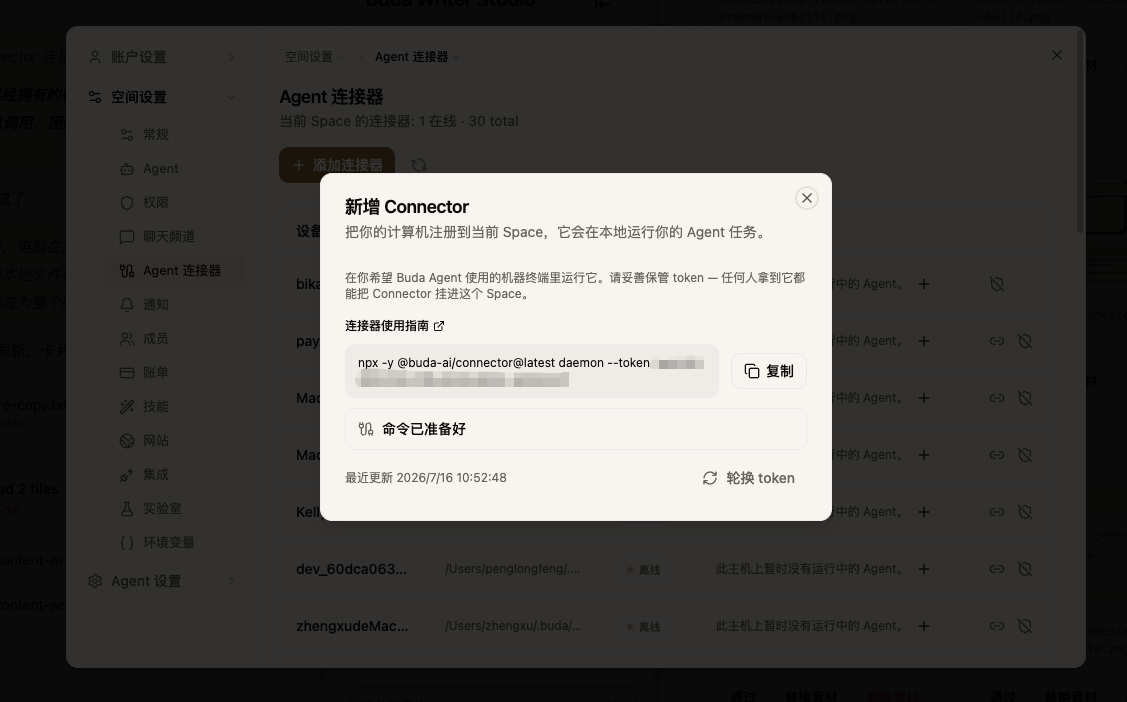
Task: Click device name dev_60dca063...
Action: click(x=351, y=569)
